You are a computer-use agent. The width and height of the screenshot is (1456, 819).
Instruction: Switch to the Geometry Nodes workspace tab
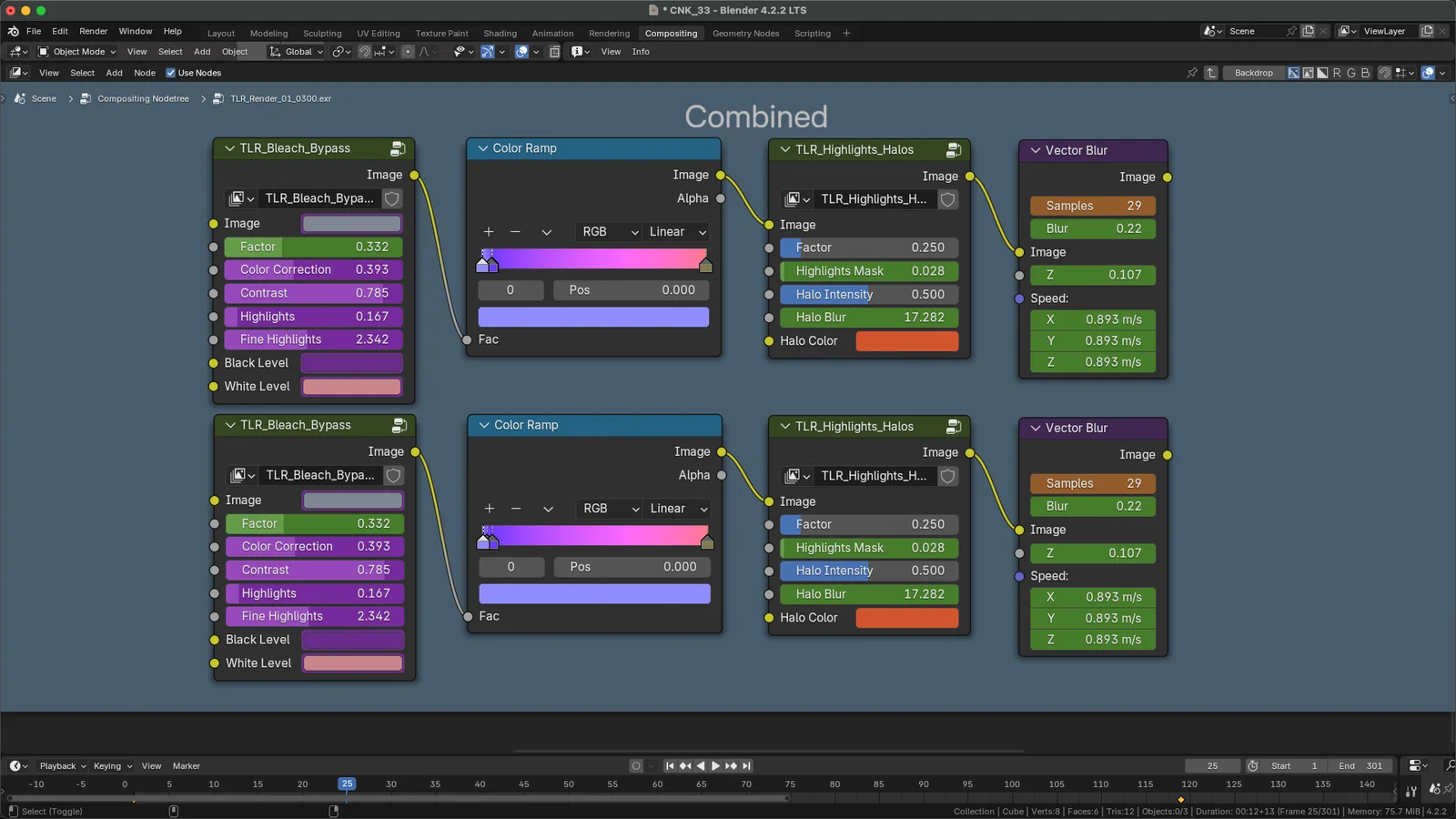[745, 34]
